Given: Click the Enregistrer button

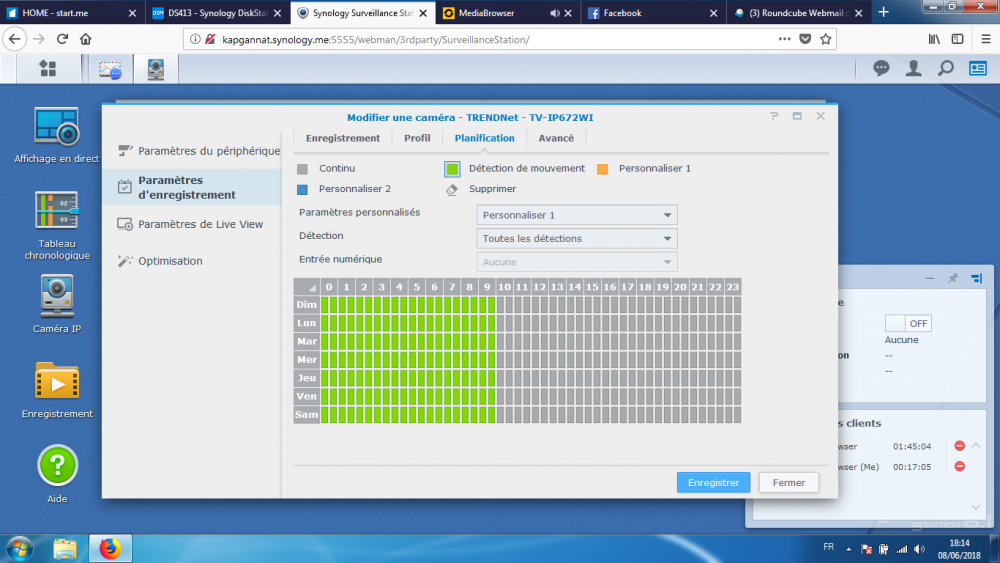Looking at the screenshot, I should point(712,482).
